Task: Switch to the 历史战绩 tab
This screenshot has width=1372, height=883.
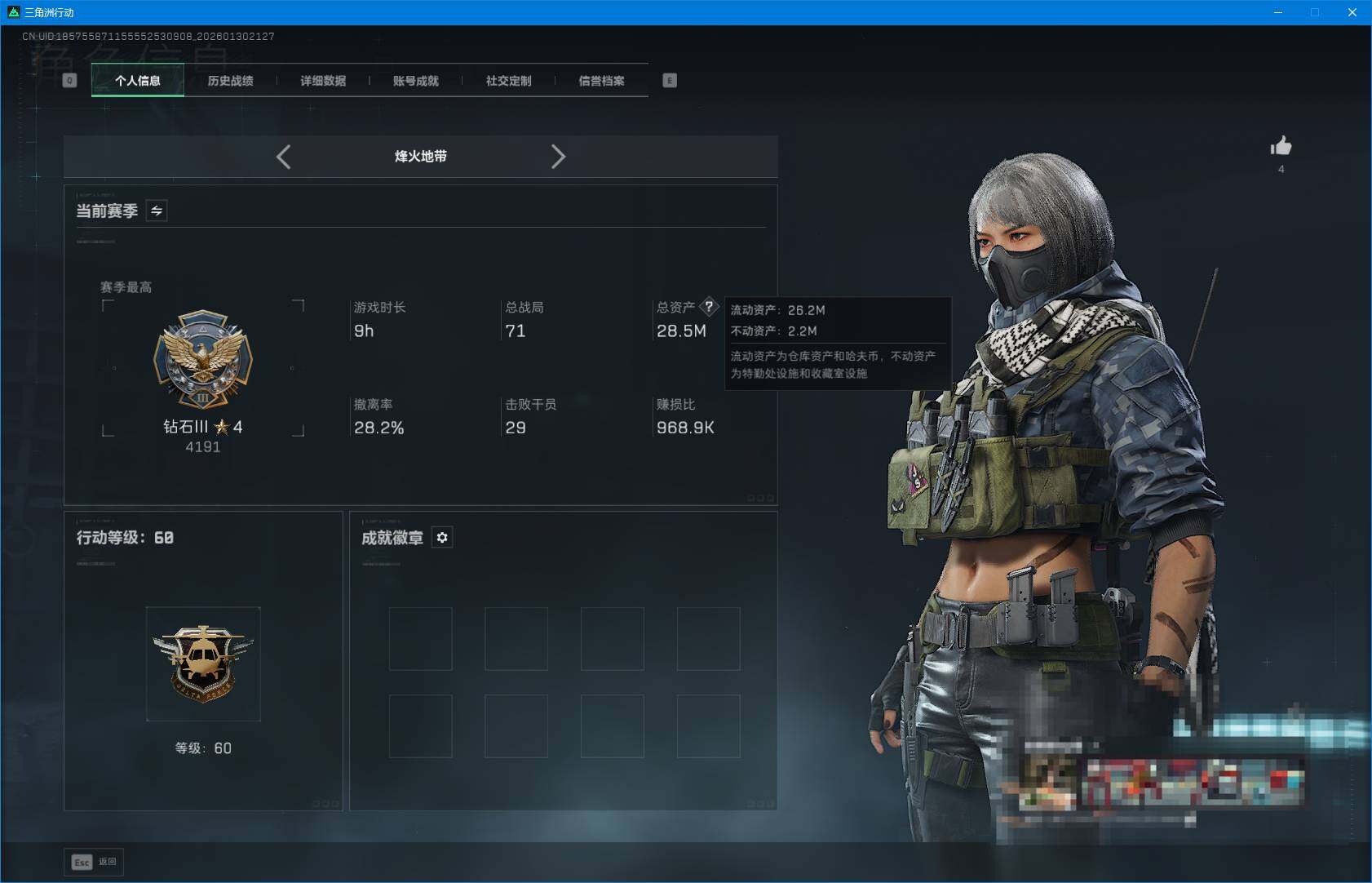Action: click(x=230, y=81)
